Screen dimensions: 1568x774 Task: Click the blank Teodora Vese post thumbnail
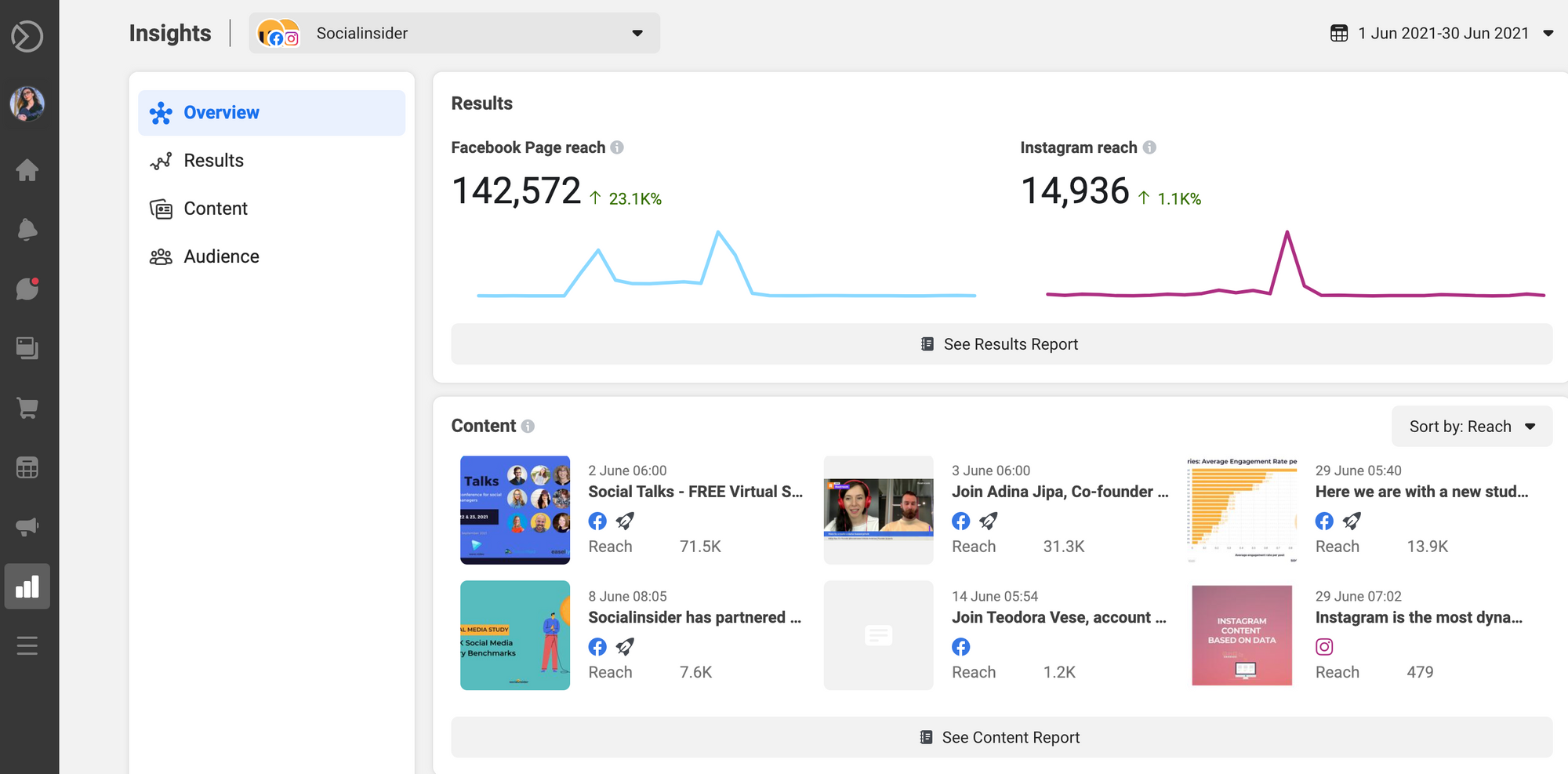pyautogui.click(x=879, y=635)
